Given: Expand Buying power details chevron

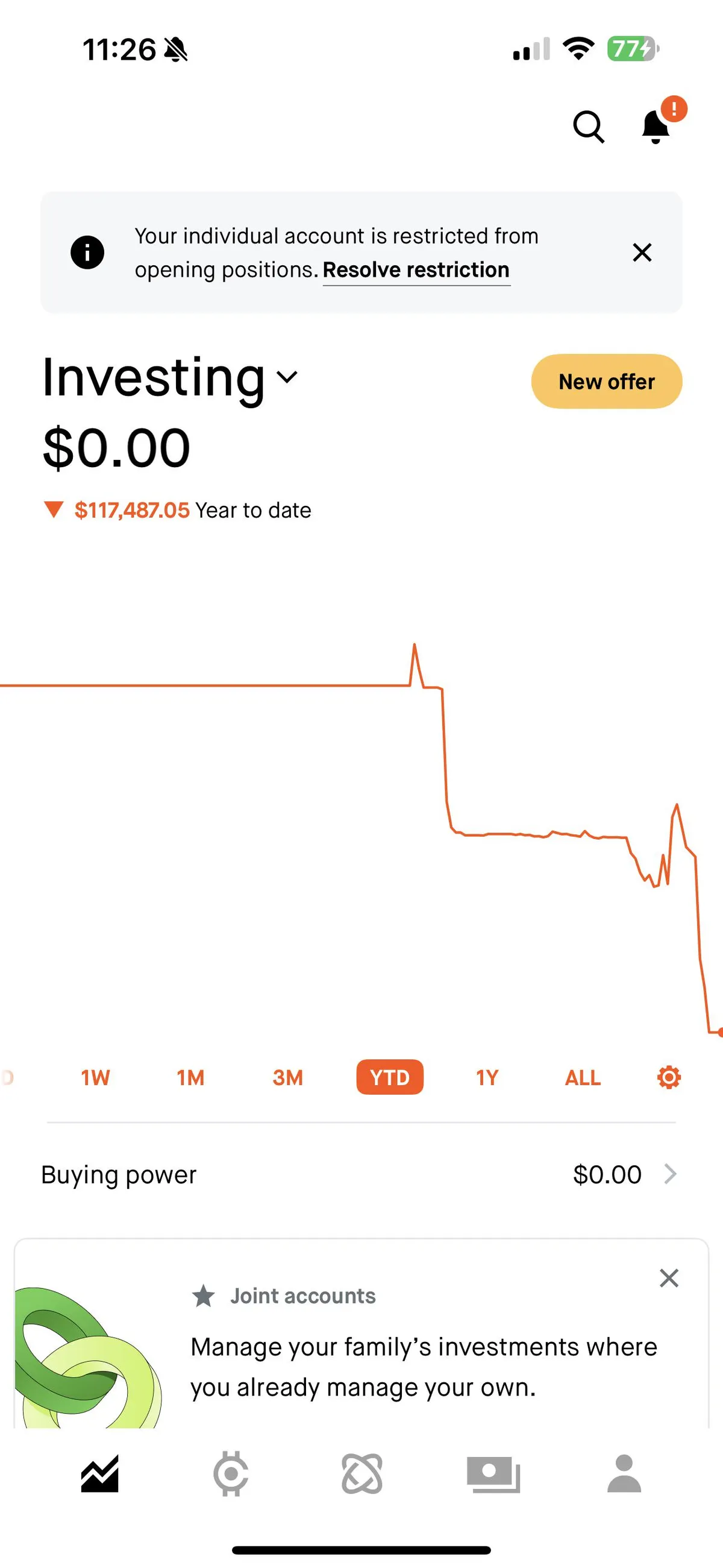Looking at the screenshot, I should 670,1174.
